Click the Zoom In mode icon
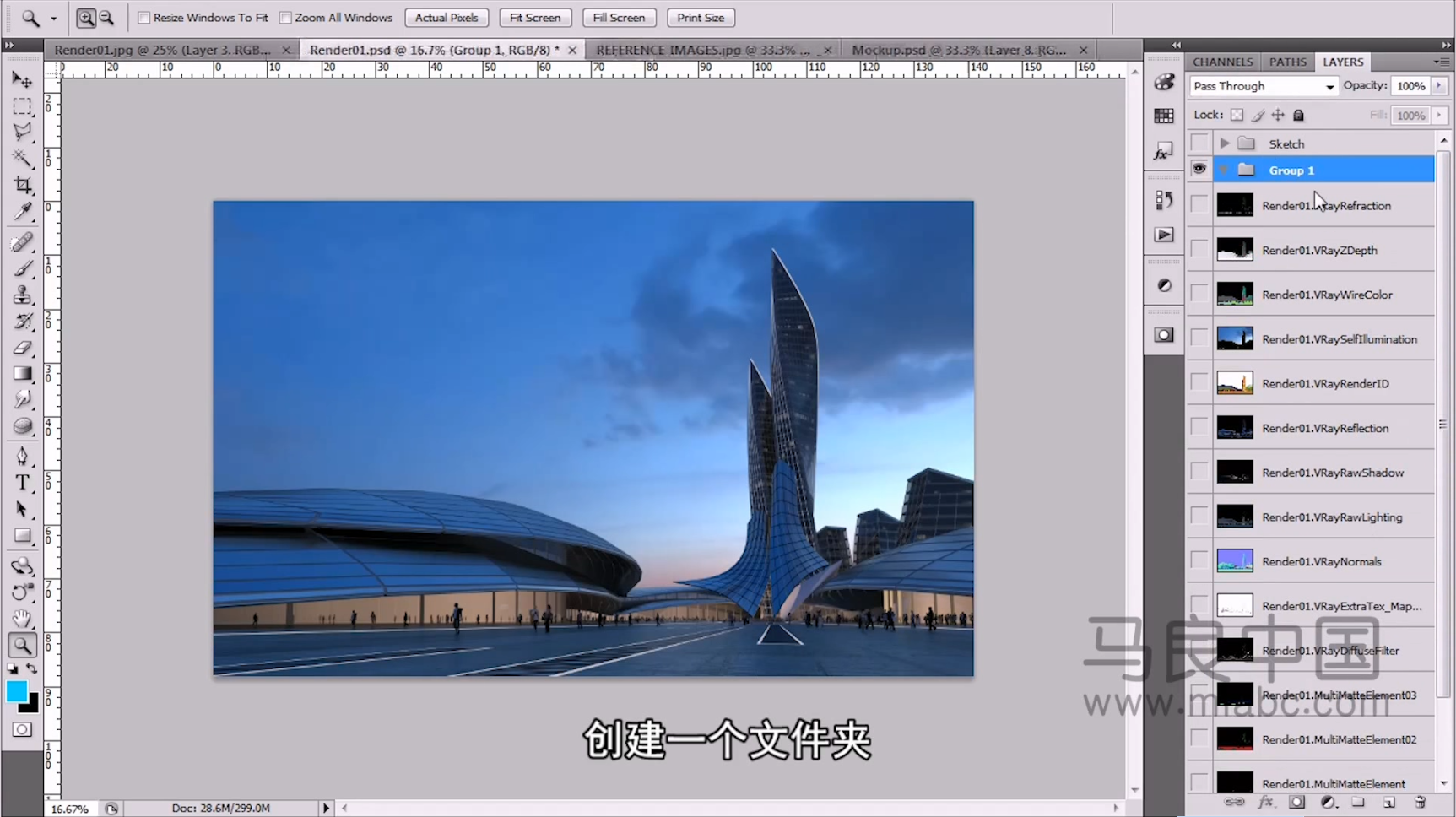The image size is (1456, 817). (86, 18)
